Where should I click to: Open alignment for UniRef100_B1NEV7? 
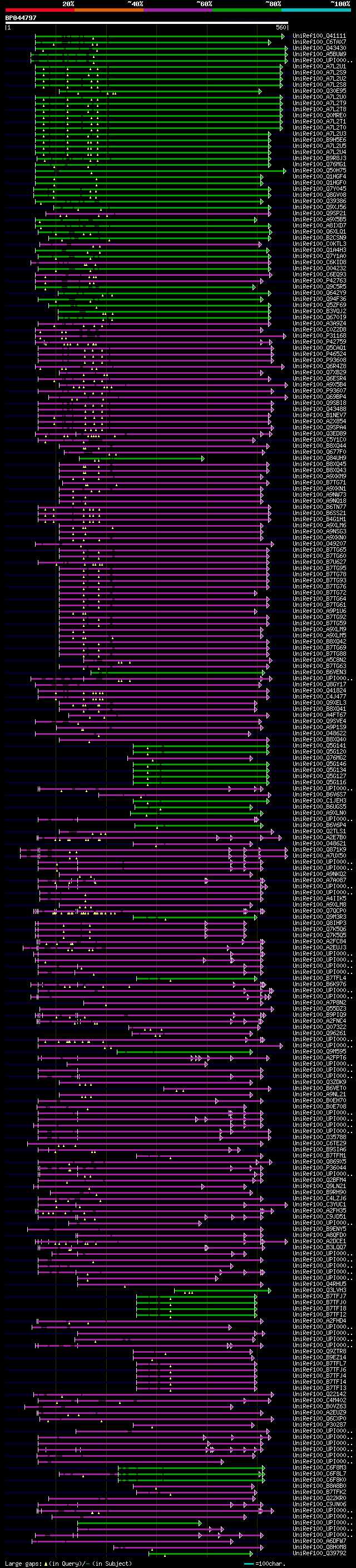(x=319, y=415)
